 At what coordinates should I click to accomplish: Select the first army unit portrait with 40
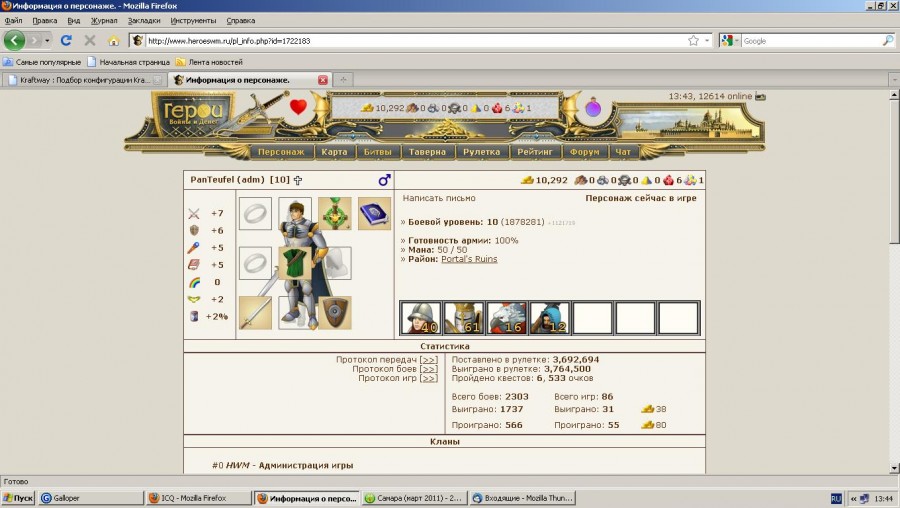tap(421, 318)
